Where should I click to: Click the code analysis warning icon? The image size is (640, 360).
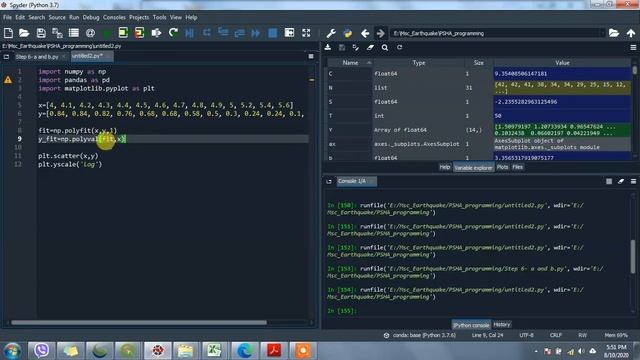coord(8,80)
